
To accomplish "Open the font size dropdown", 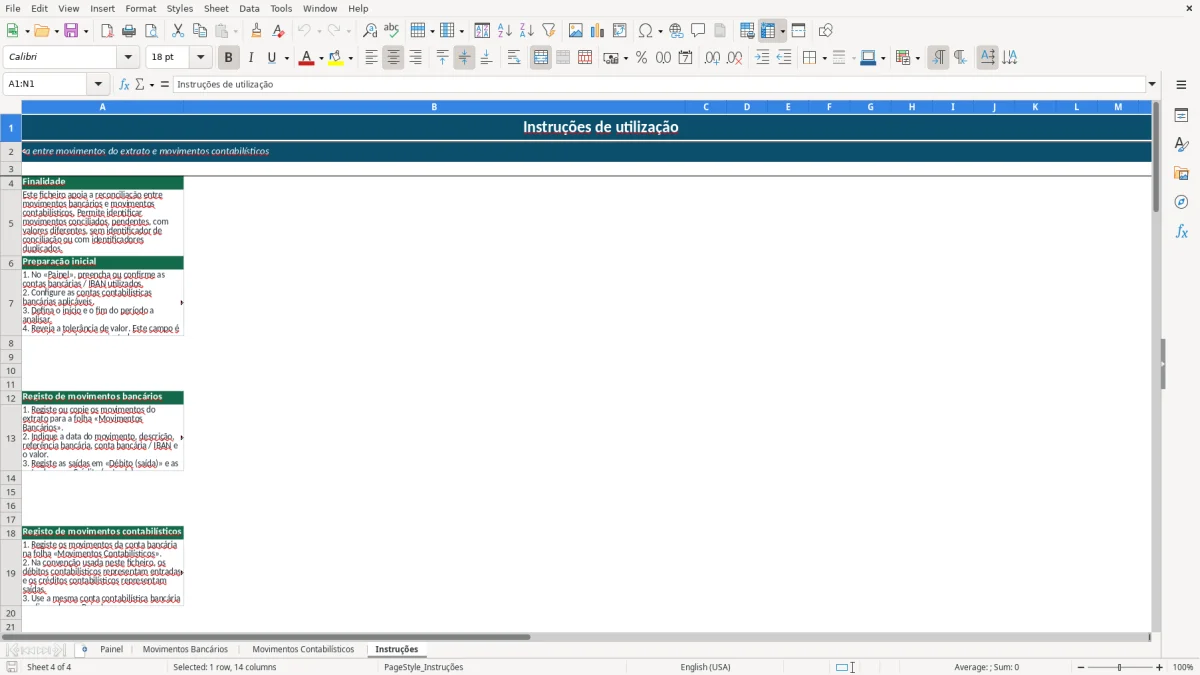I will click(201, 58).
